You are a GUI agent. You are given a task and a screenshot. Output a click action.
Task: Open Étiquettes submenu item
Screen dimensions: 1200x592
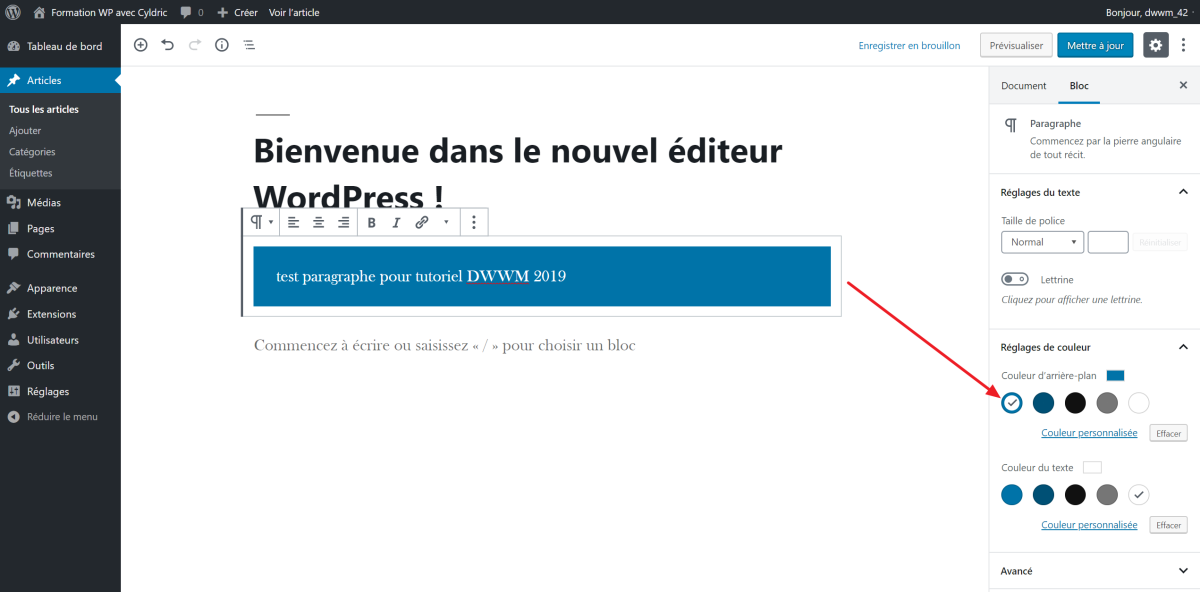click(x=30, y=173)
